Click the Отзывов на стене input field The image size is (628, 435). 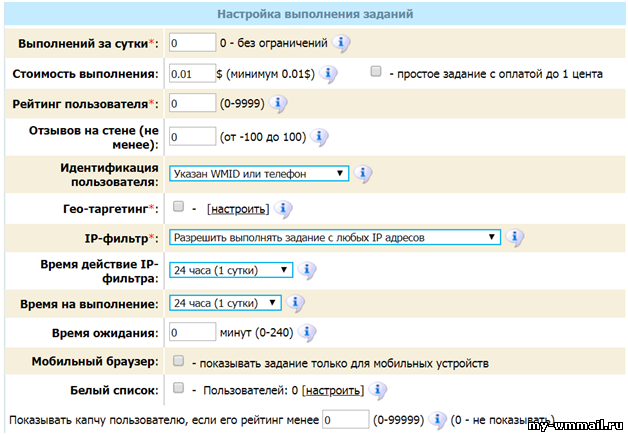pos(192,137)
